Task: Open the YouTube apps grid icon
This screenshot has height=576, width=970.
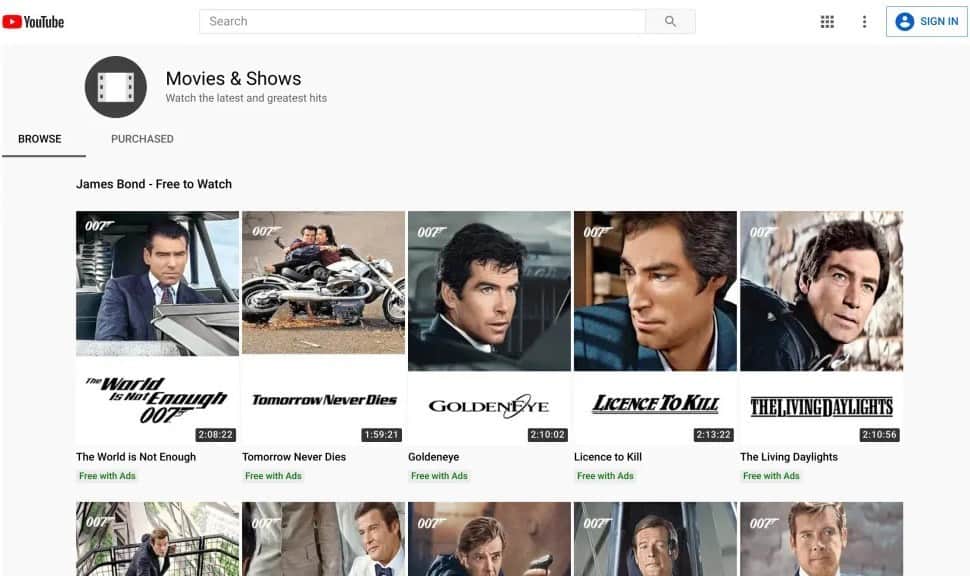Action: coord(827,22)
